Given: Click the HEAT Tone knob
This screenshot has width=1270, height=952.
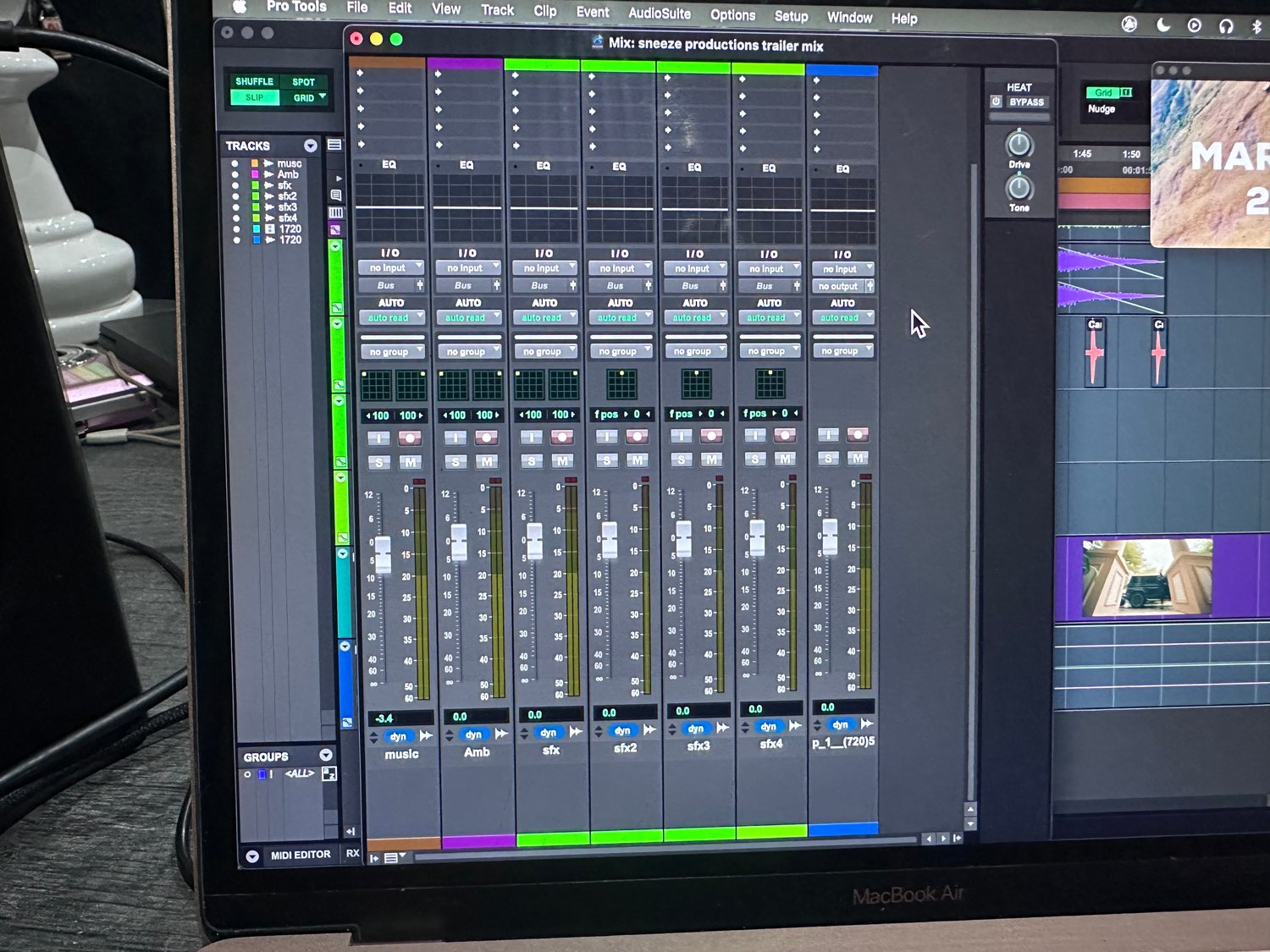Looking at the screenshot, I should 1019,187.
